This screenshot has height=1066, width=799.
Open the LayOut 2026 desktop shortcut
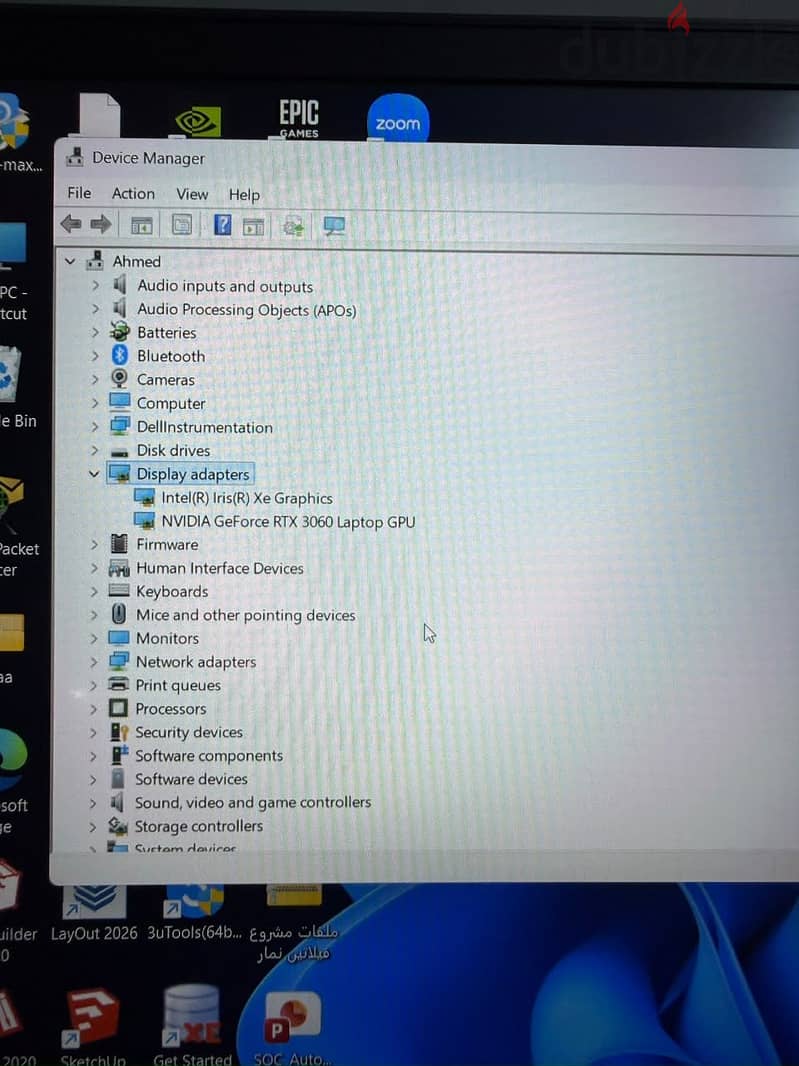pos(94,912)
